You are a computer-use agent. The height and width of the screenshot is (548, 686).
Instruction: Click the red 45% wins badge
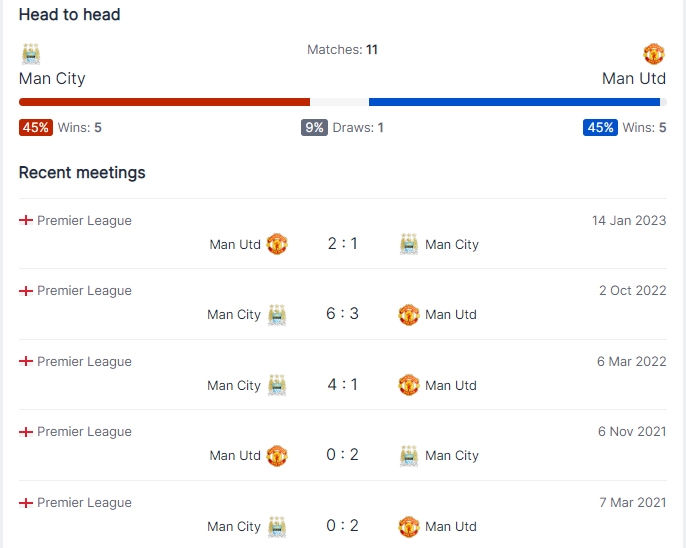36,128
